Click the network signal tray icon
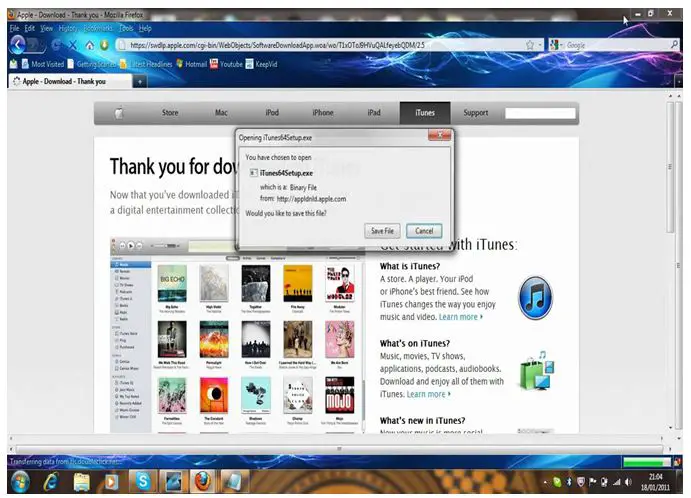 click(x=617, y=483)
